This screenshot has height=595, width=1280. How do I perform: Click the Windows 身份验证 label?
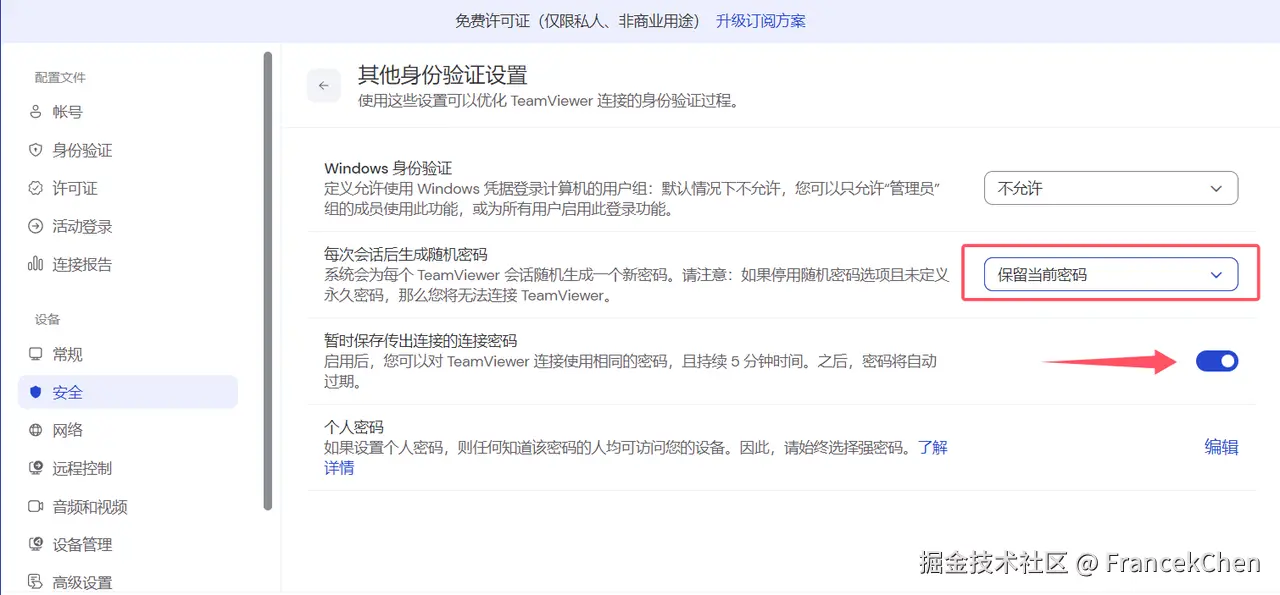(x=388, y=168)
